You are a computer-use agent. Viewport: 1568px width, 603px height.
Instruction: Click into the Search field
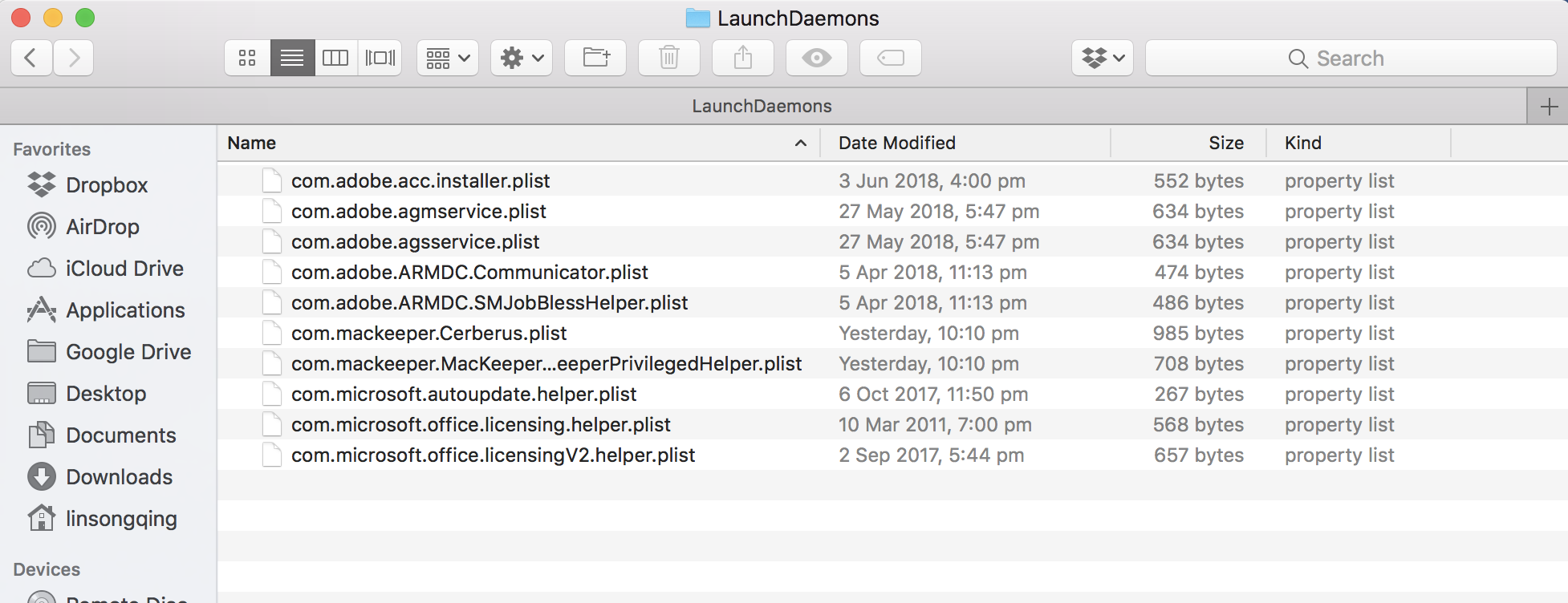coord(1351,58)
